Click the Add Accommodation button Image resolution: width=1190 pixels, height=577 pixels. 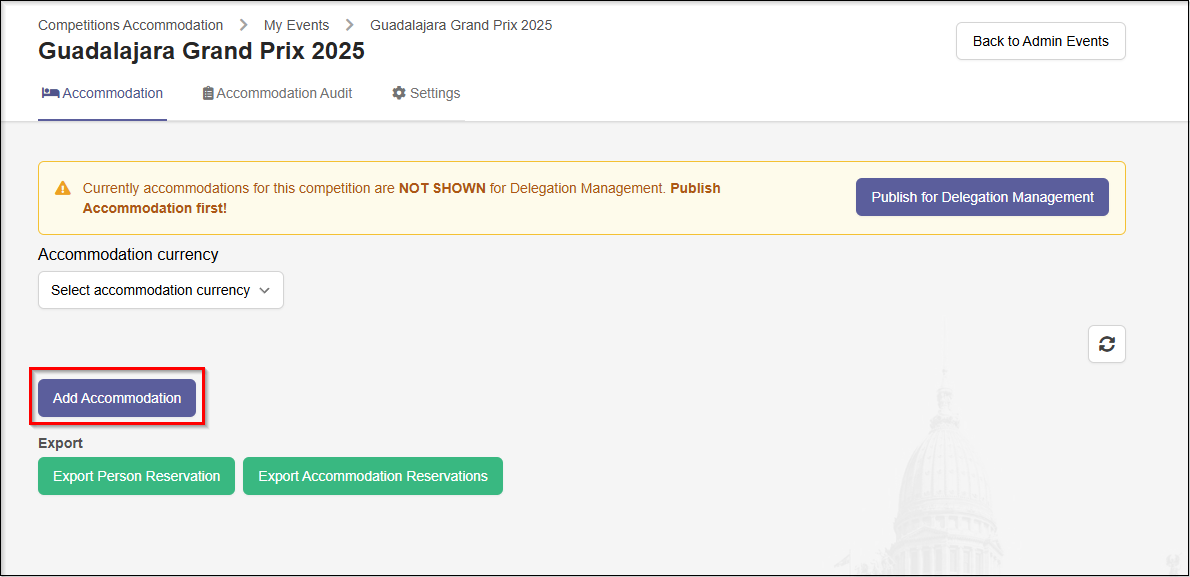(x=117, y=398)
